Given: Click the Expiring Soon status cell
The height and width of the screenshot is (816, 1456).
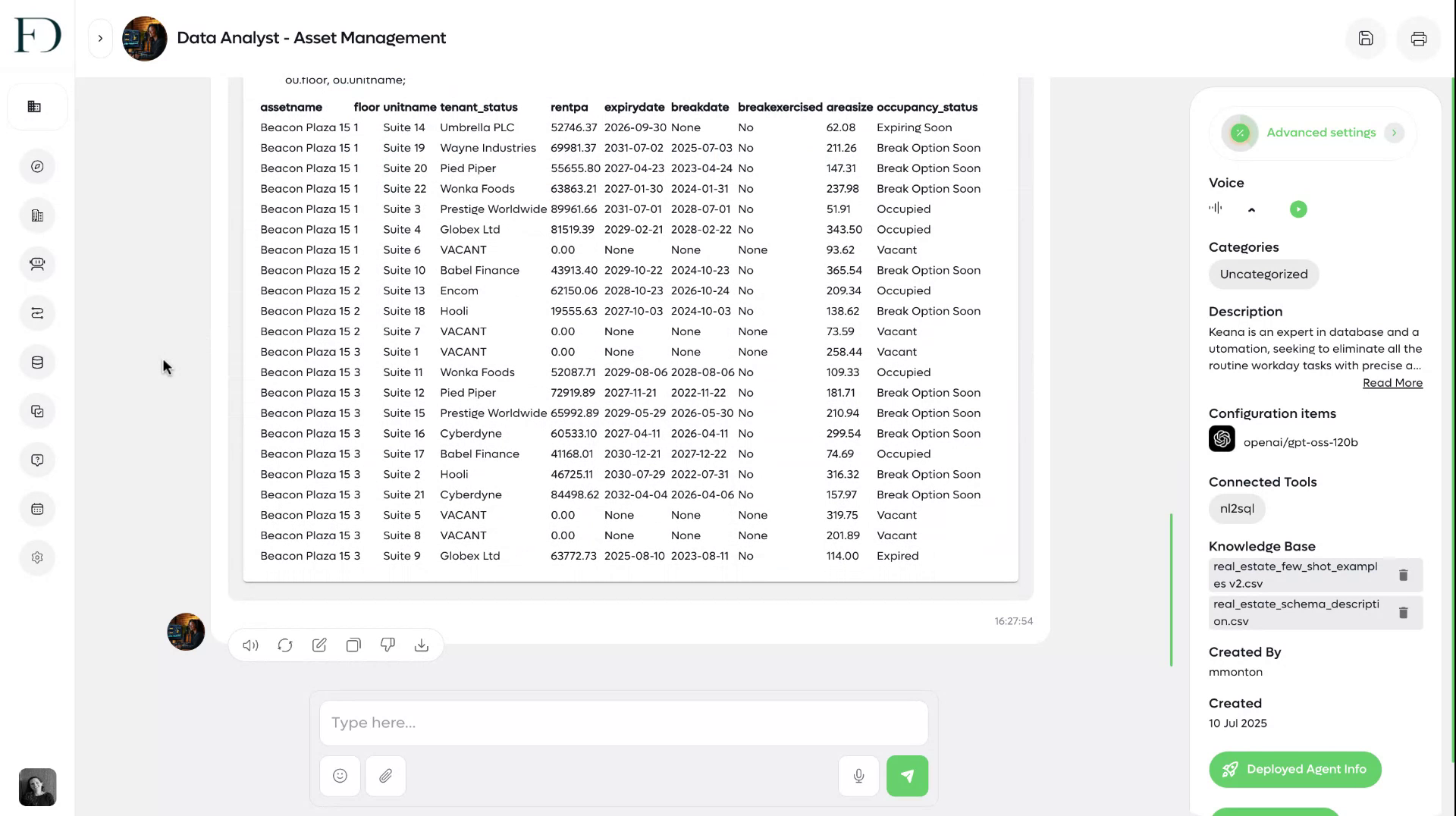Looking at the screenshot, I should tap(914, 128).
